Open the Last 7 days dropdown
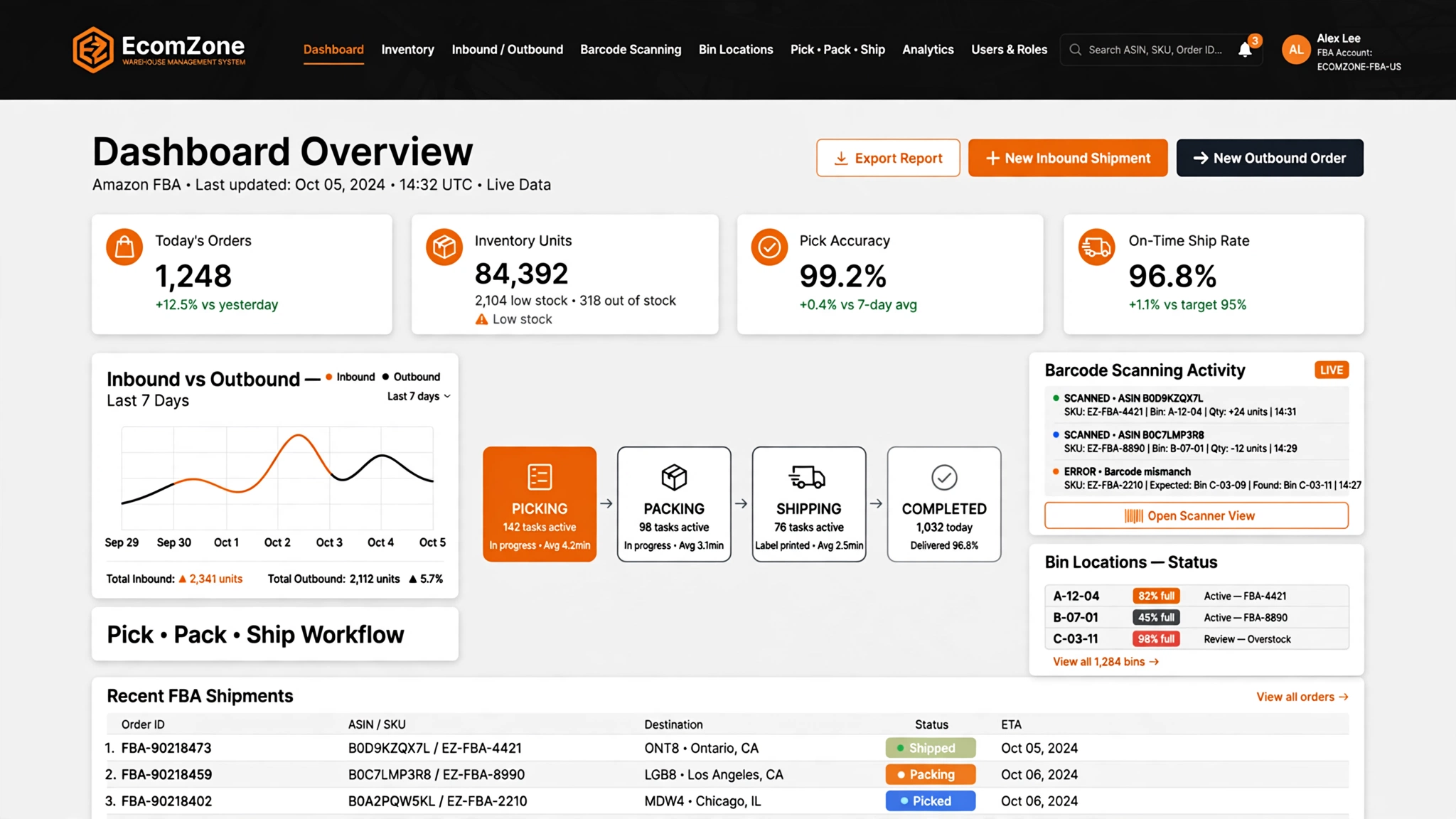 [x=419, y=396]
